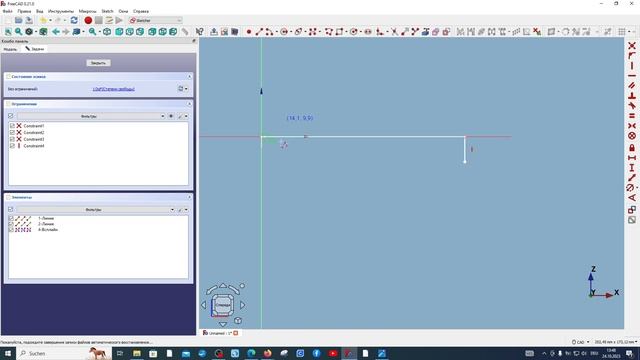This screenshot has height=360, width=640.
Task: Open CAD navigation style dropdown
Action: click(x=581, y=342)
